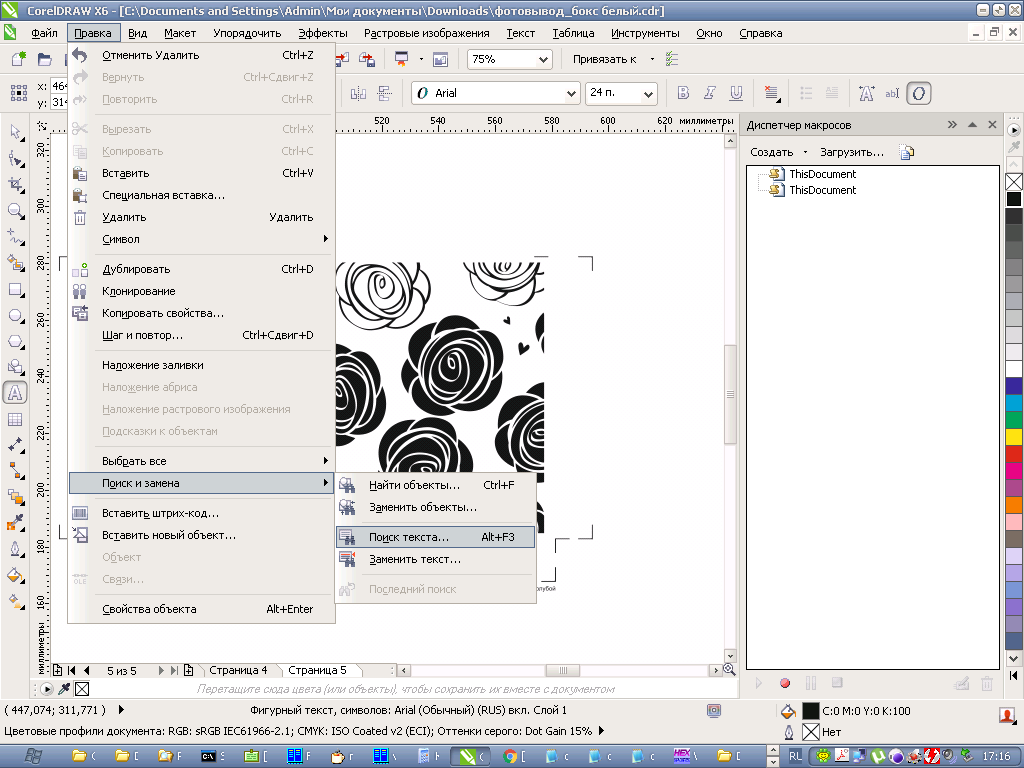Select the Freehand drawing tool
This screenshot has width=1024, height=768.
(x=15, y=237)
